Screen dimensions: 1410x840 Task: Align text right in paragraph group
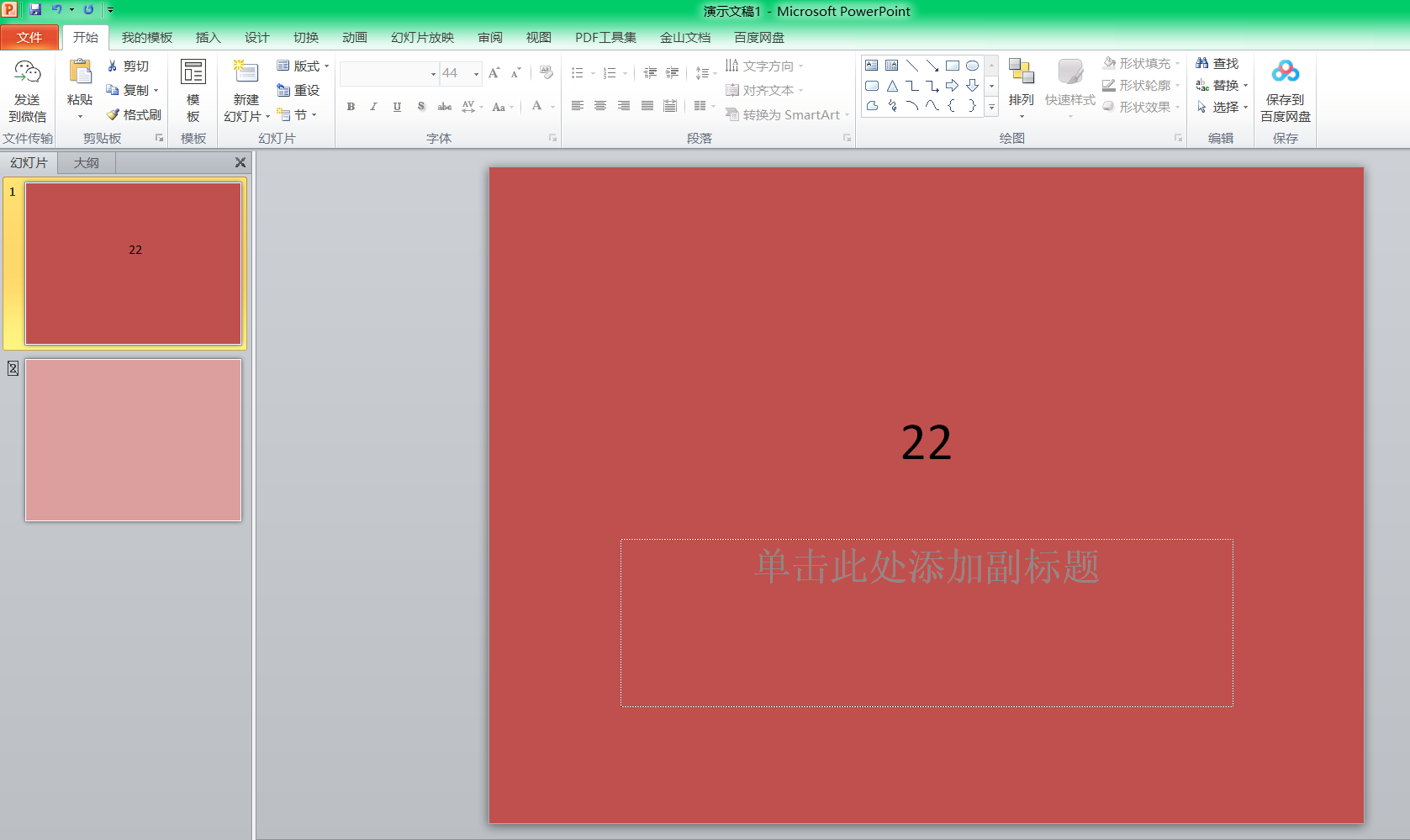(x=624, y=106)
